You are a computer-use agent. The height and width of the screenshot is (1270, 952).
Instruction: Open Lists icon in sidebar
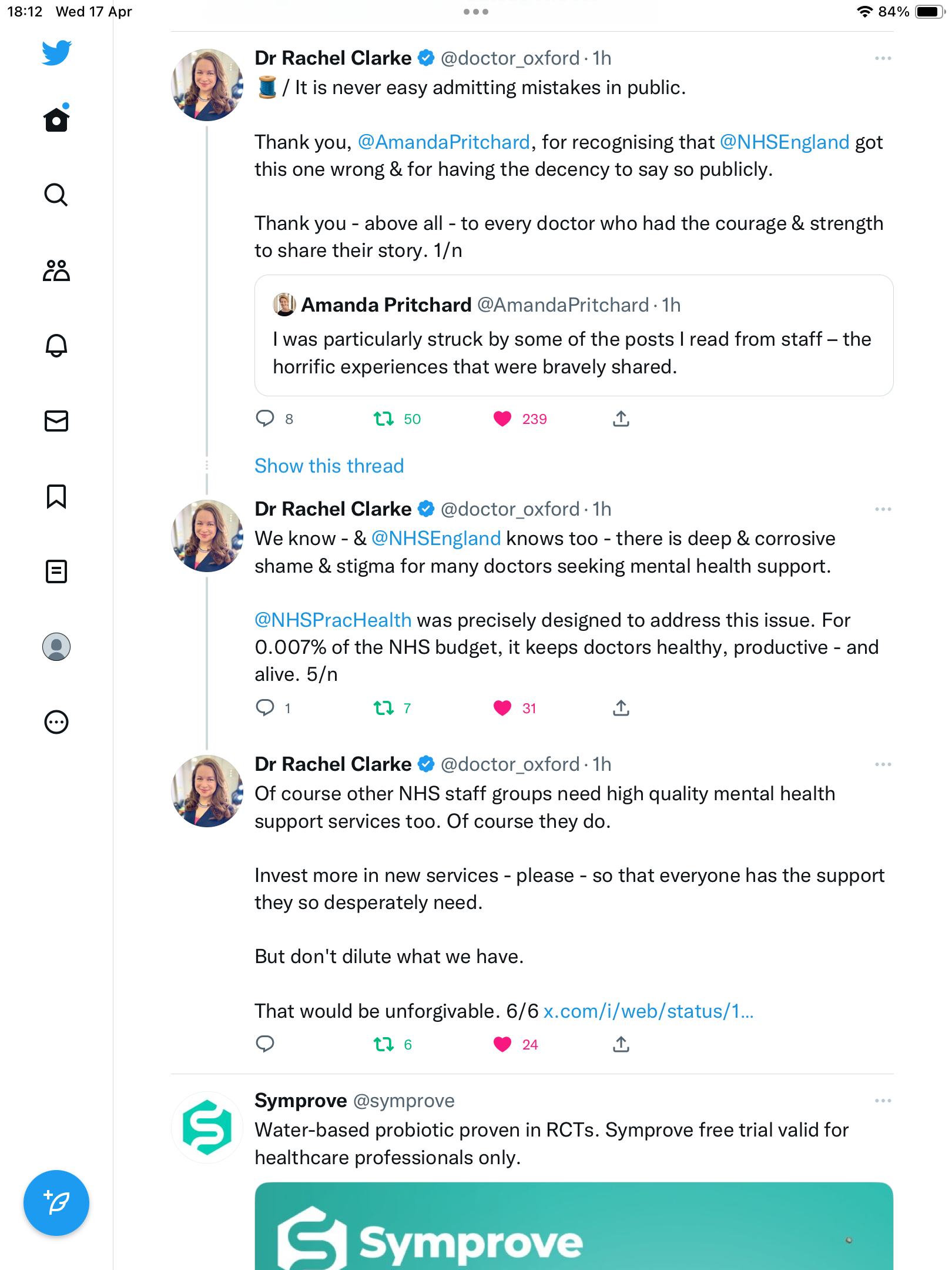point(56,571)
